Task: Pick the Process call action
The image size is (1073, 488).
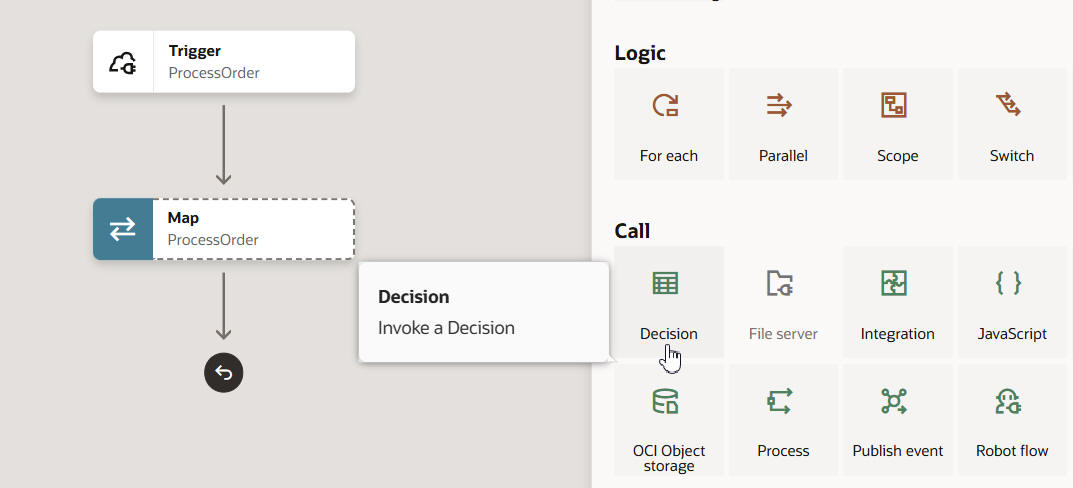Action: pos(783,420)
